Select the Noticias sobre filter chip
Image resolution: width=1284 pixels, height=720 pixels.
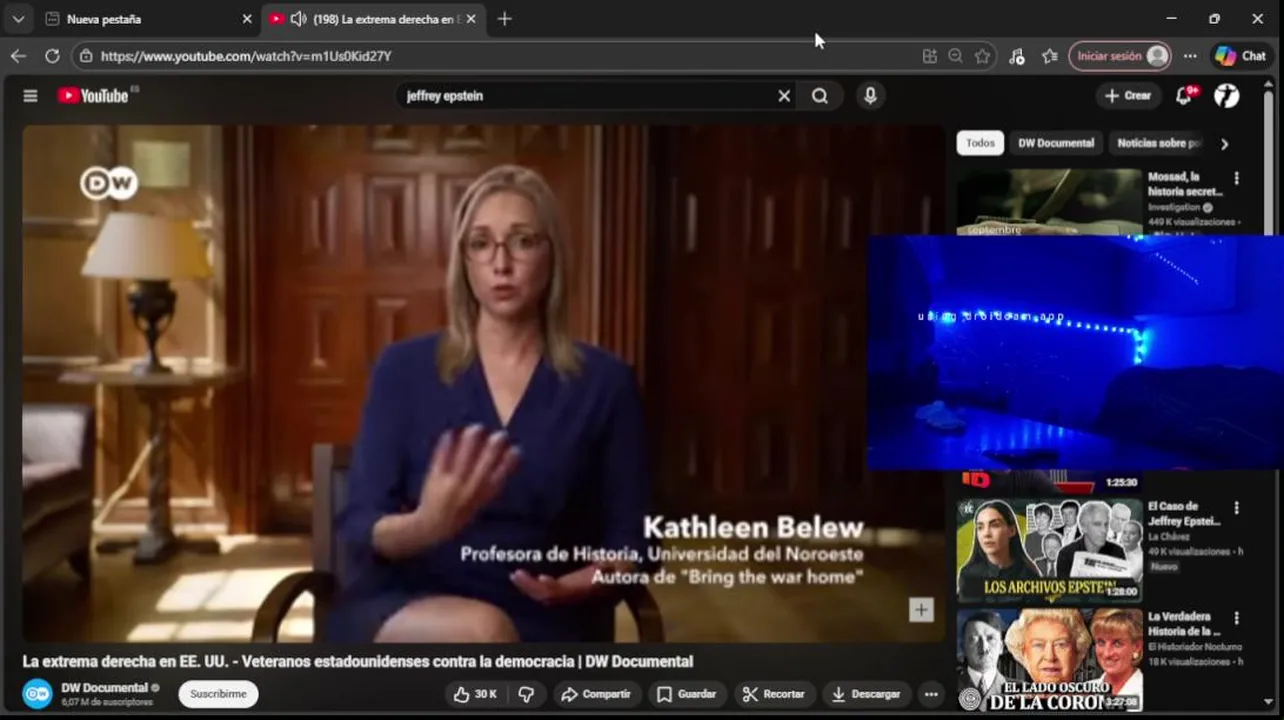click(1158, 143)
